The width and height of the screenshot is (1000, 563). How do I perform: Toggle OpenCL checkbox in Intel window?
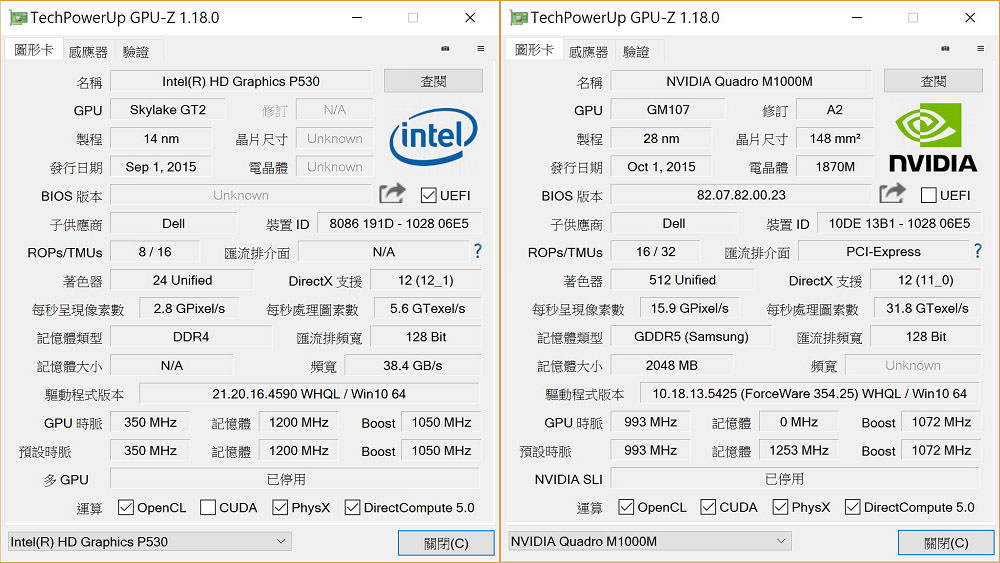[126, 508]
